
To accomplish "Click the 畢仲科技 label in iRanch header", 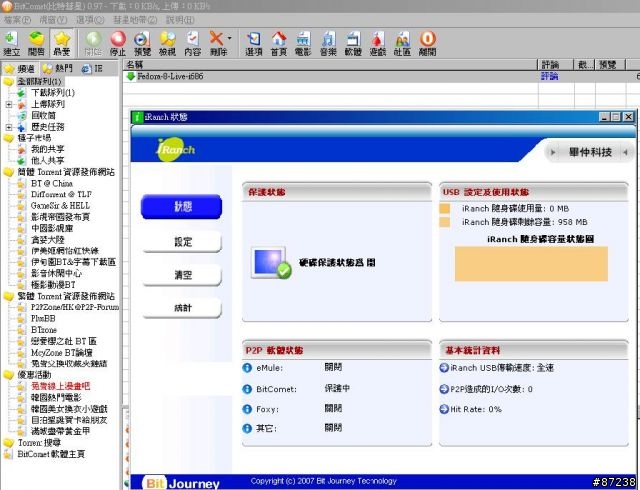I will tap(590, 152).
